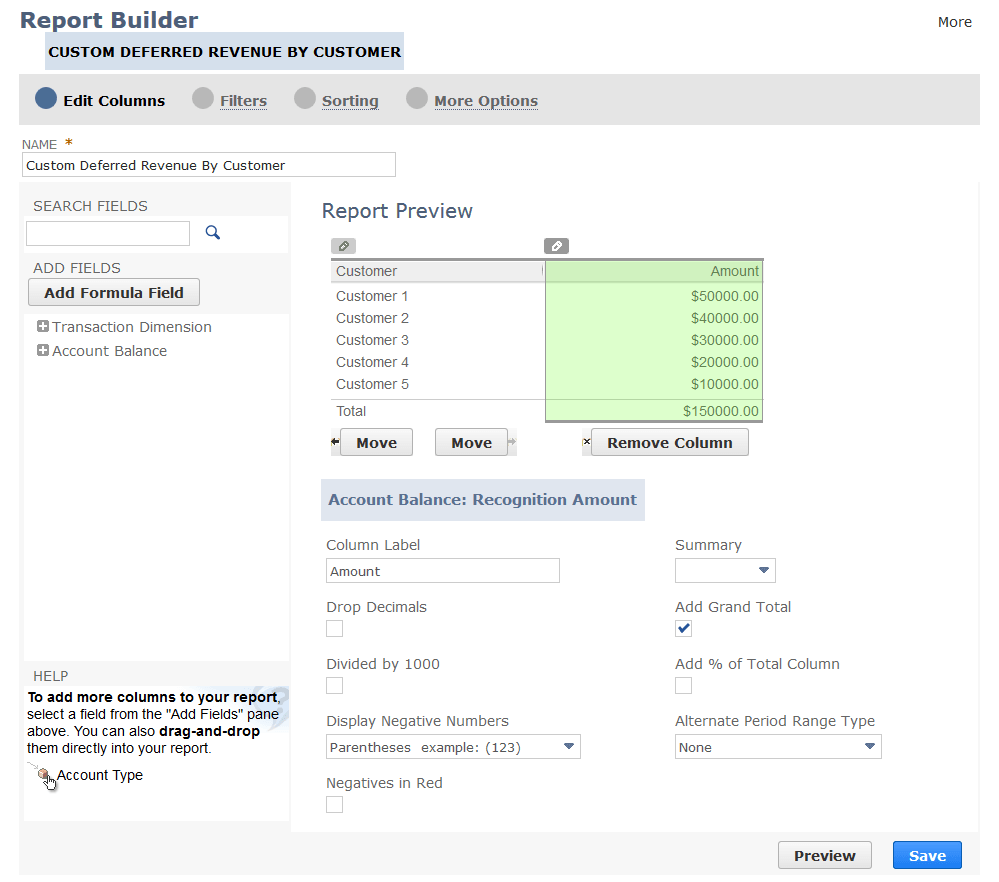Expand the Account Balance tree node
Image resolution: width=999 pixels, height=882 pixels.
43,351
